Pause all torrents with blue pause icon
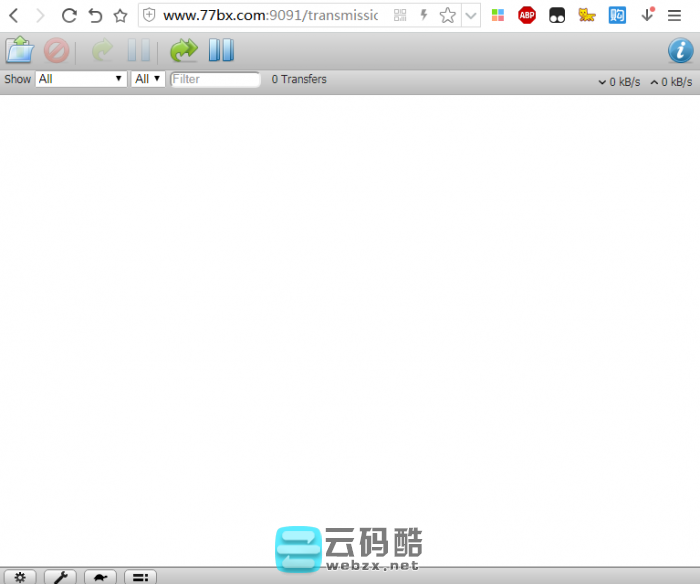The image size is (700, 584). [x=221, y=50]
